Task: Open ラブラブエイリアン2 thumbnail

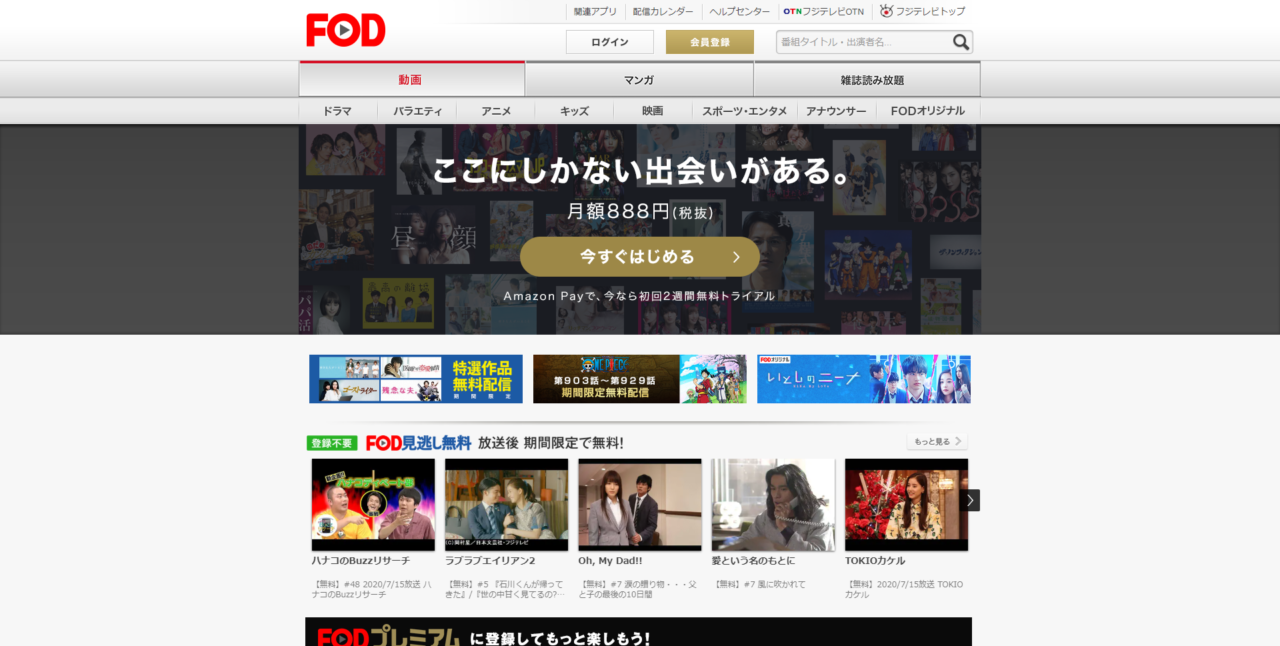Action: (507, 504)
